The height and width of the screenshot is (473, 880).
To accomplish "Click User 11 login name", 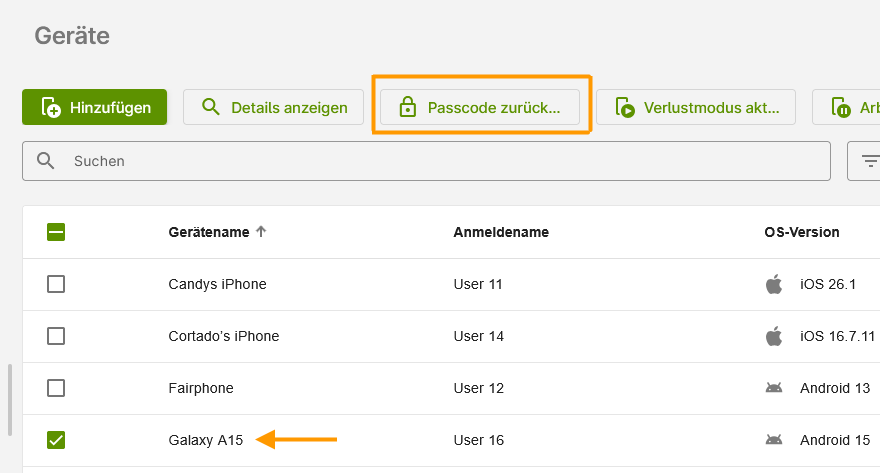I will coord(478,284).
